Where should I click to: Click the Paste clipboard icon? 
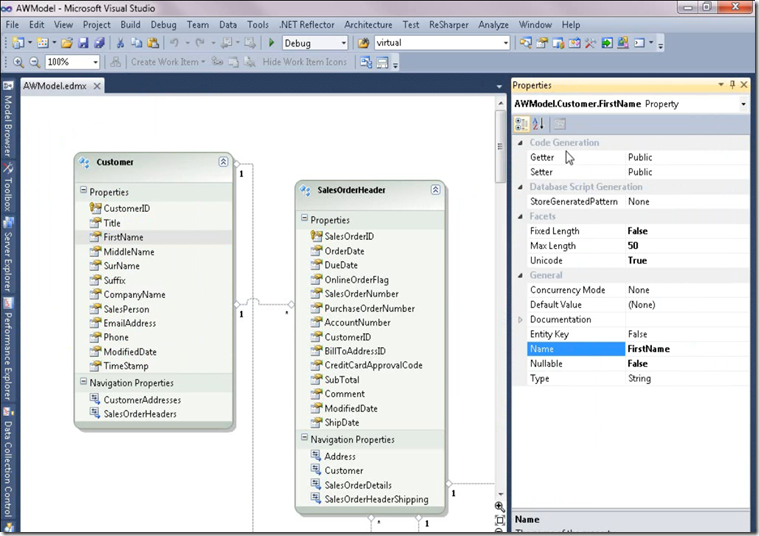[x=153, y=43]
